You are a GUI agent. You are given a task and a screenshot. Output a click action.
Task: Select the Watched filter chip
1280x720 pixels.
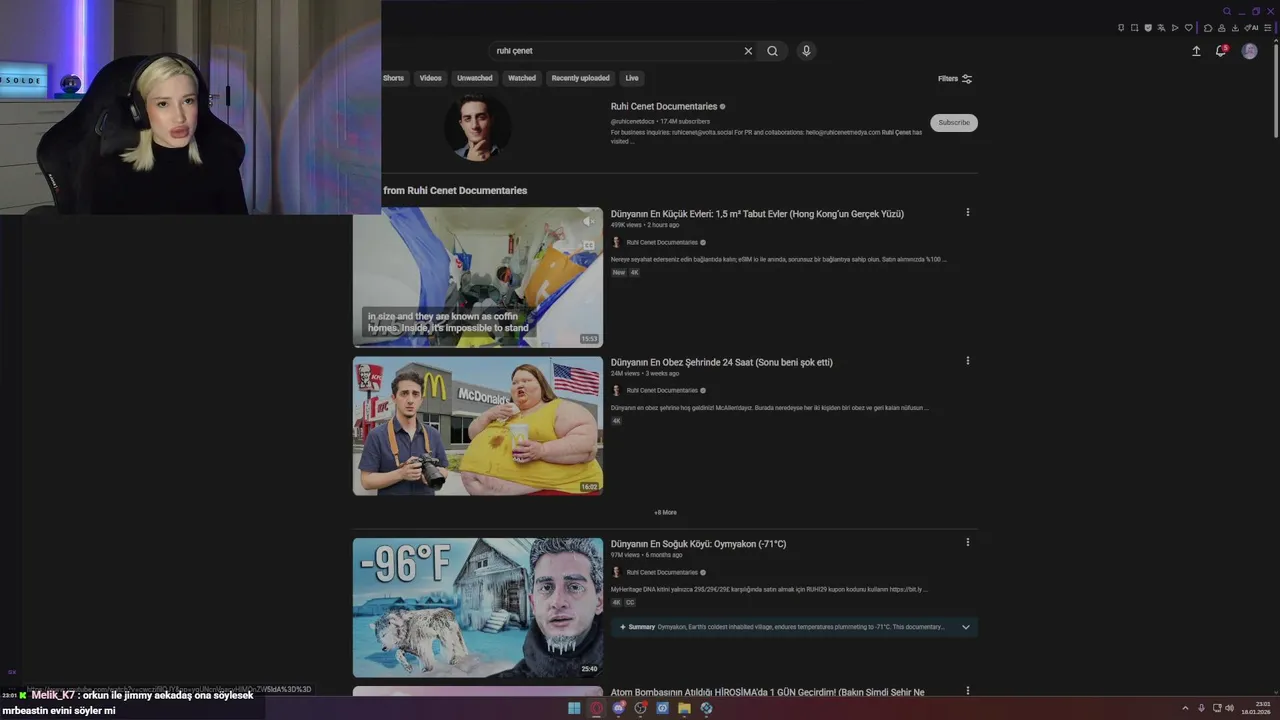pyautogui.click(x=522, y=78)
